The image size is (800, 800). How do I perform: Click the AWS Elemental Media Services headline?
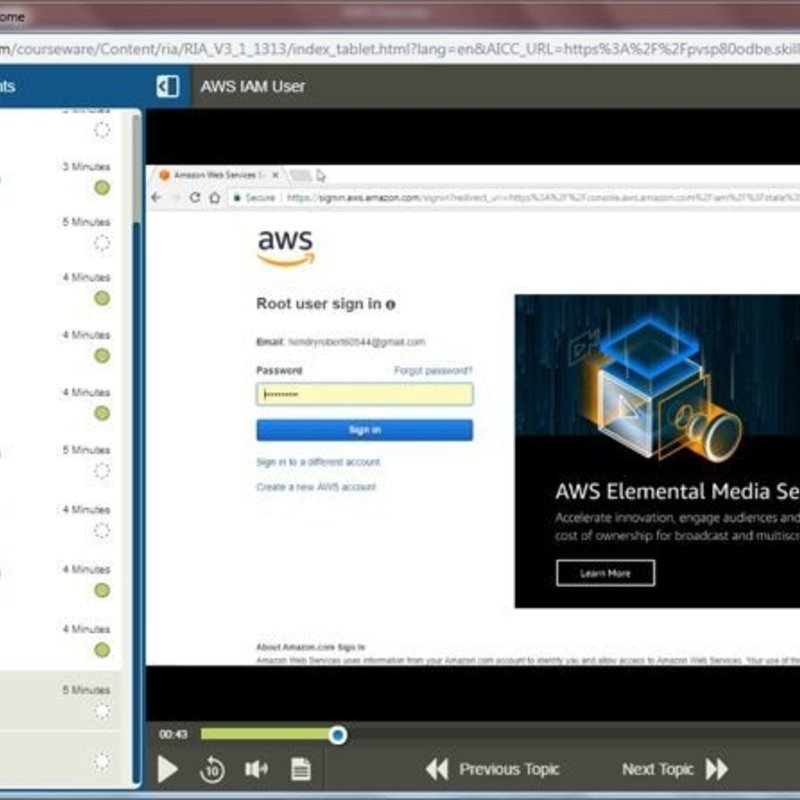click(x=678, y=491)
